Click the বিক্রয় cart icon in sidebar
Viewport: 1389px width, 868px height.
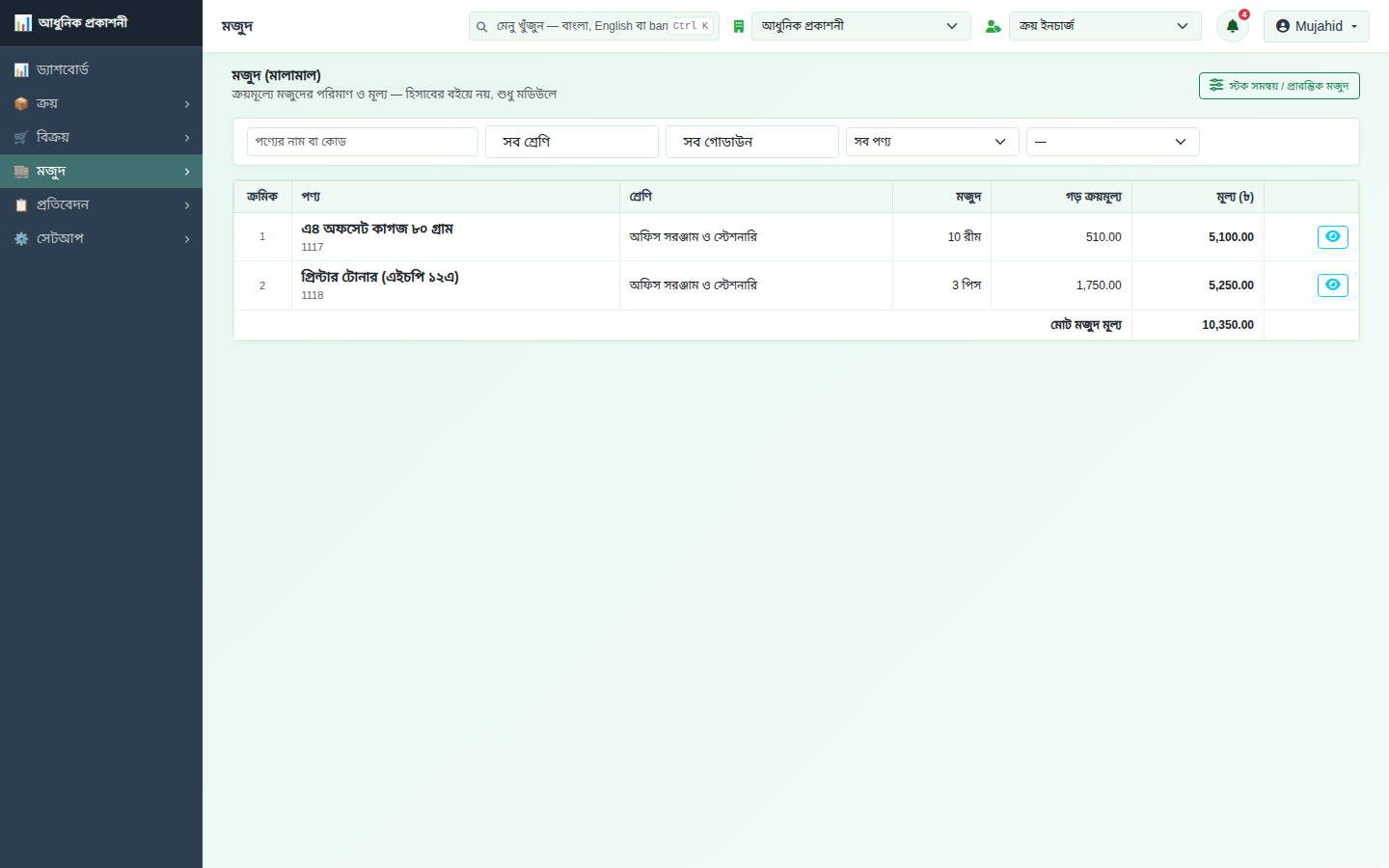(x=21, y=137)
